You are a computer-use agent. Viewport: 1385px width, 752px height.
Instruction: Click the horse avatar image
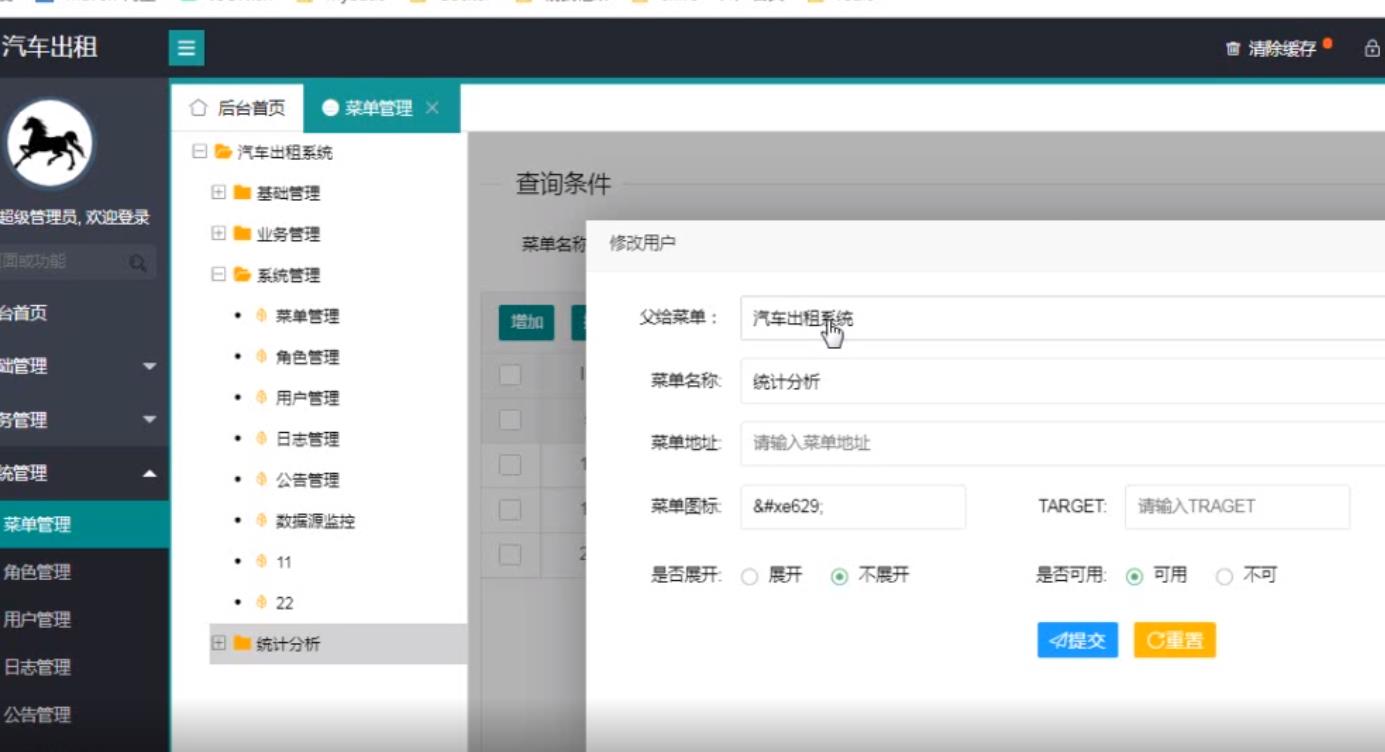pos(50,143)
